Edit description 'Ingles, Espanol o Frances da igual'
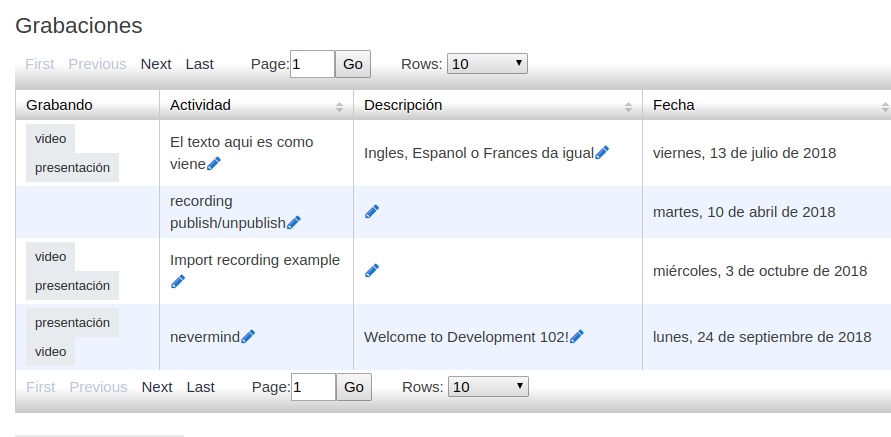This screenshot has width=891, height=437. click(x=602, y=153)
